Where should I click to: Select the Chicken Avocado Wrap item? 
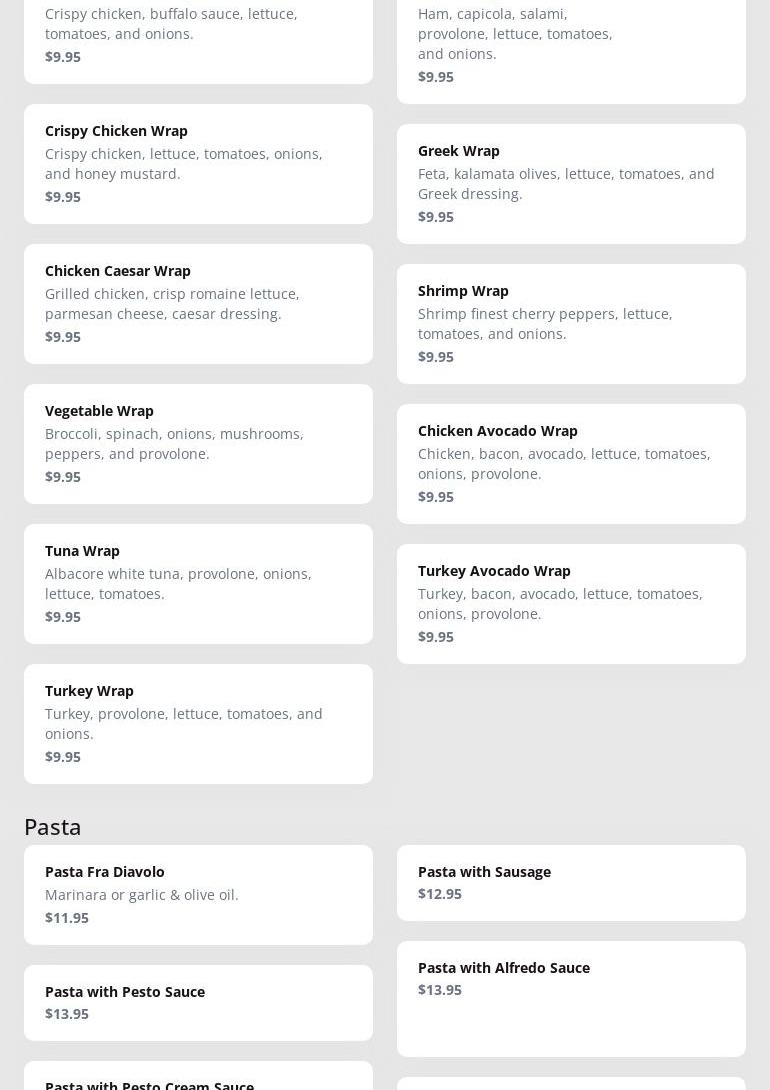571,463
